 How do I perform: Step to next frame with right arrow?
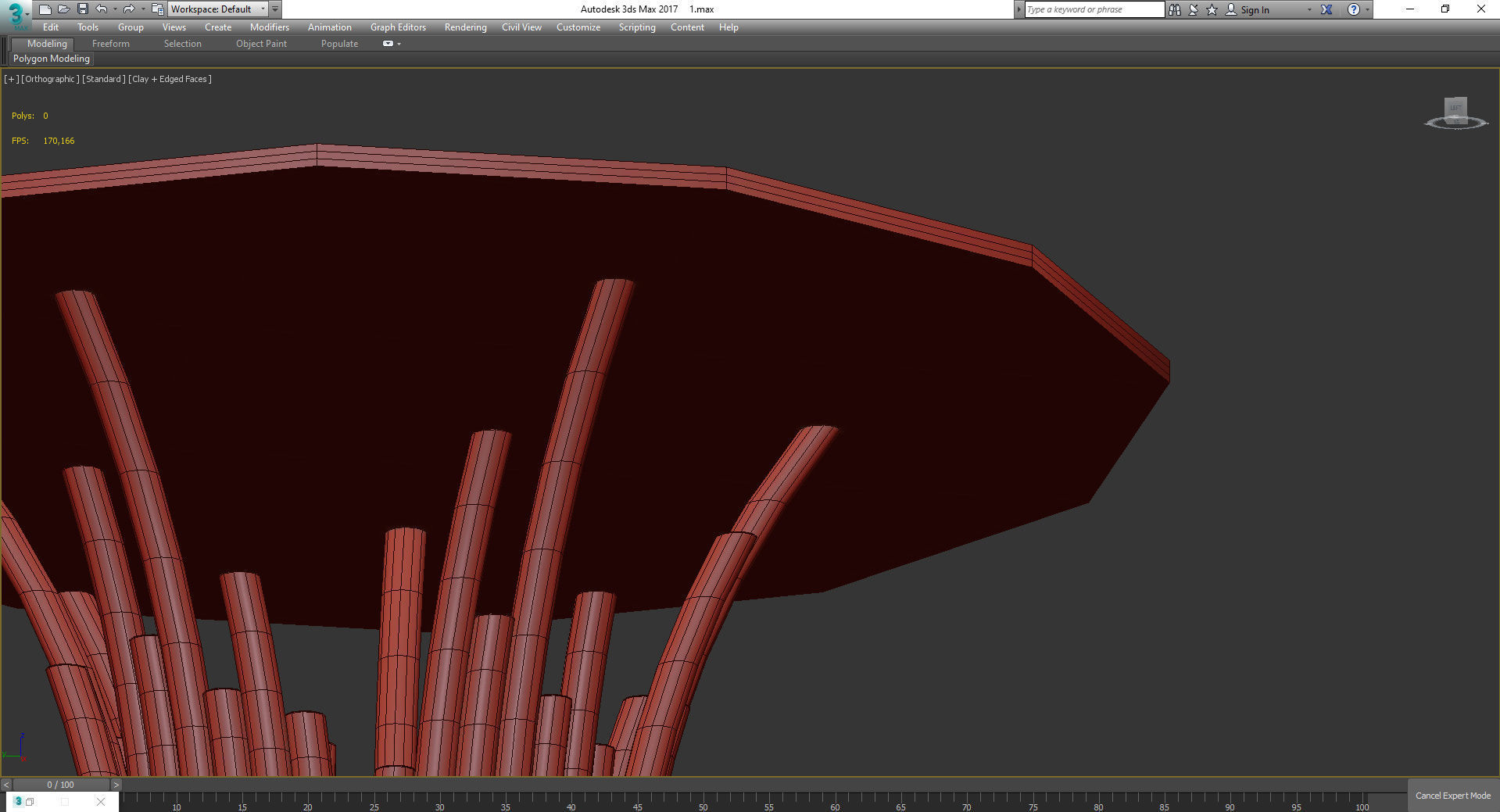click(x=116, y=785)
